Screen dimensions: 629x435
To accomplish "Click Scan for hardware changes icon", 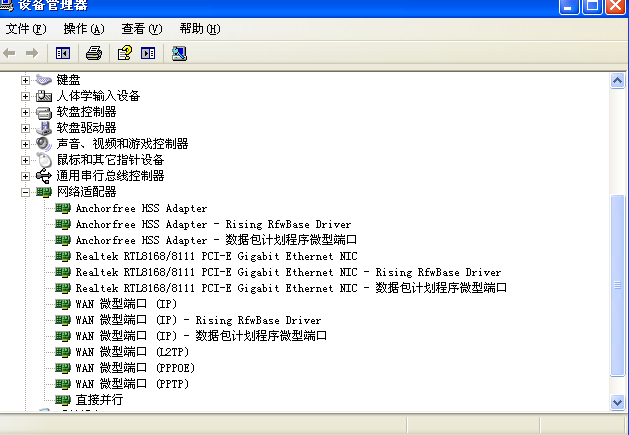I will [x=179, y=53].
